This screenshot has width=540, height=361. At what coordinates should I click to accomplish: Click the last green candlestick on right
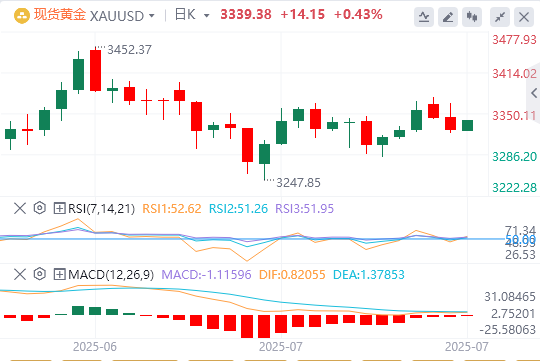[x=467, y=125]
